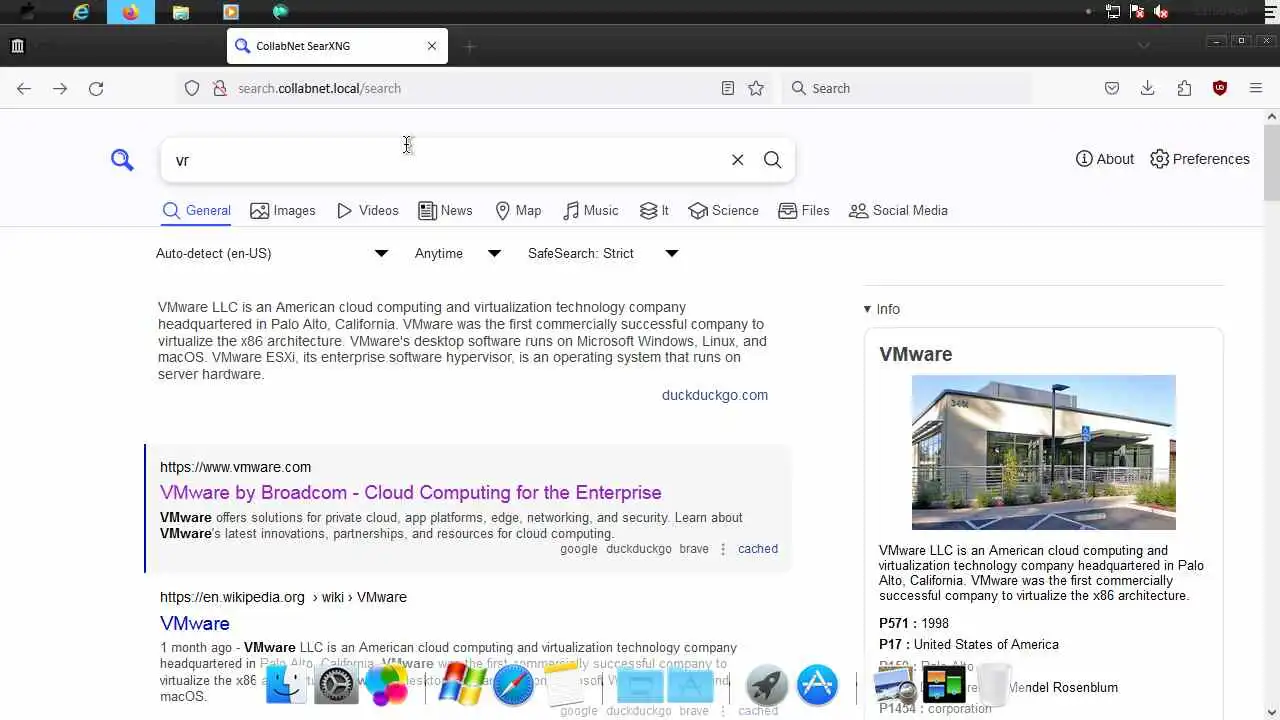1280x720 pixels.
Task: Open the language Auto-detect dropdown
Action: point(271,254)
